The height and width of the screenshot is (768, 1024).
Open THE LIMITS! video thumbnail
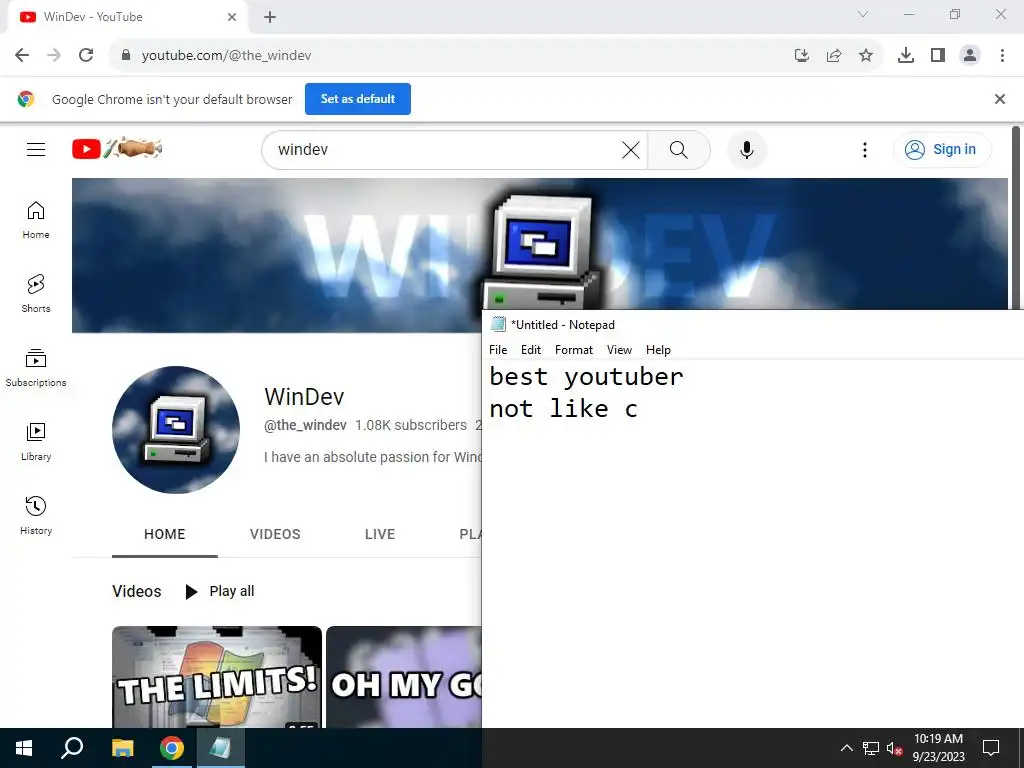(217, 677)
